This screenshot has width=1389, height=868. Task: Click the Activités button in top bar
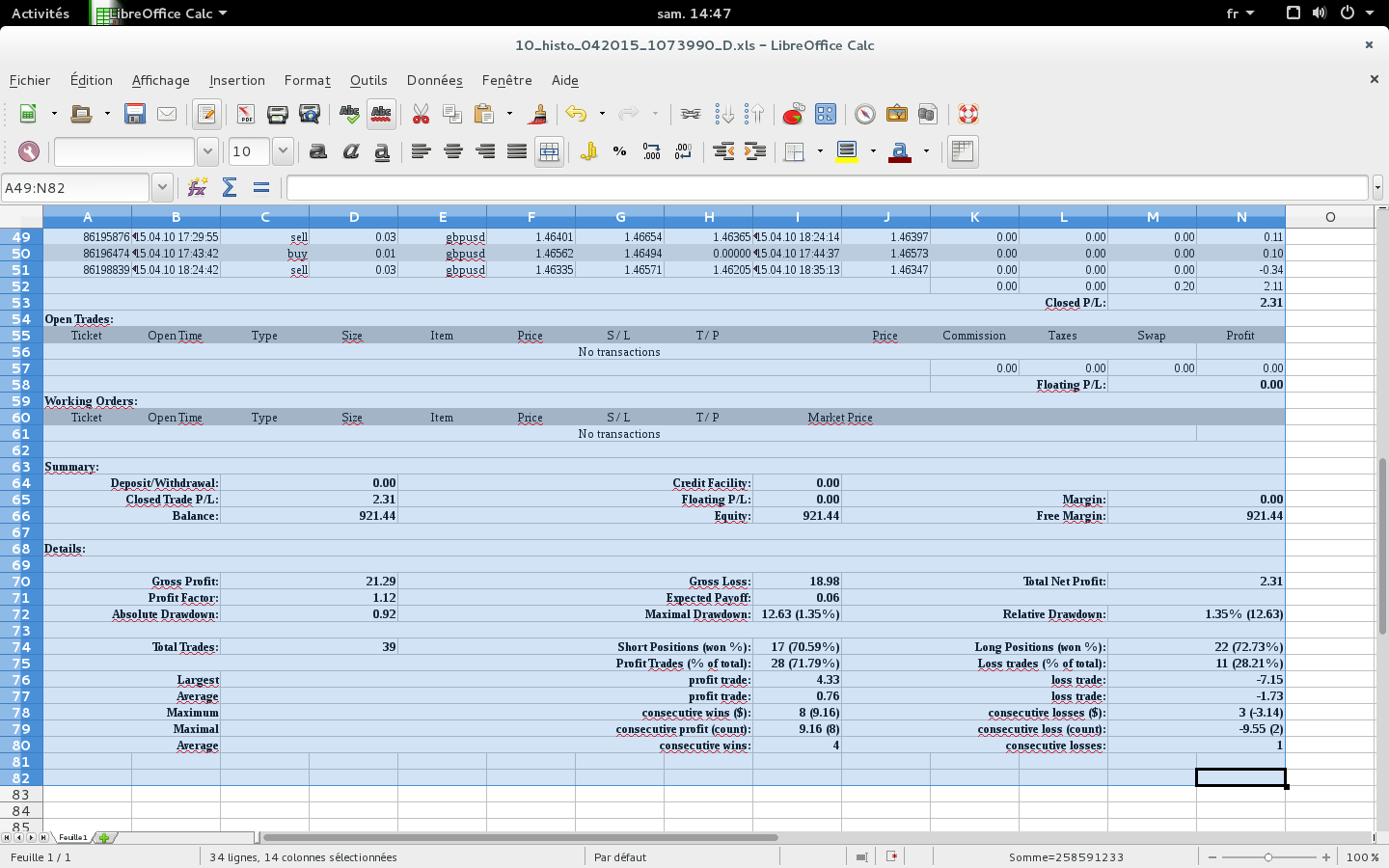point(41,14)
